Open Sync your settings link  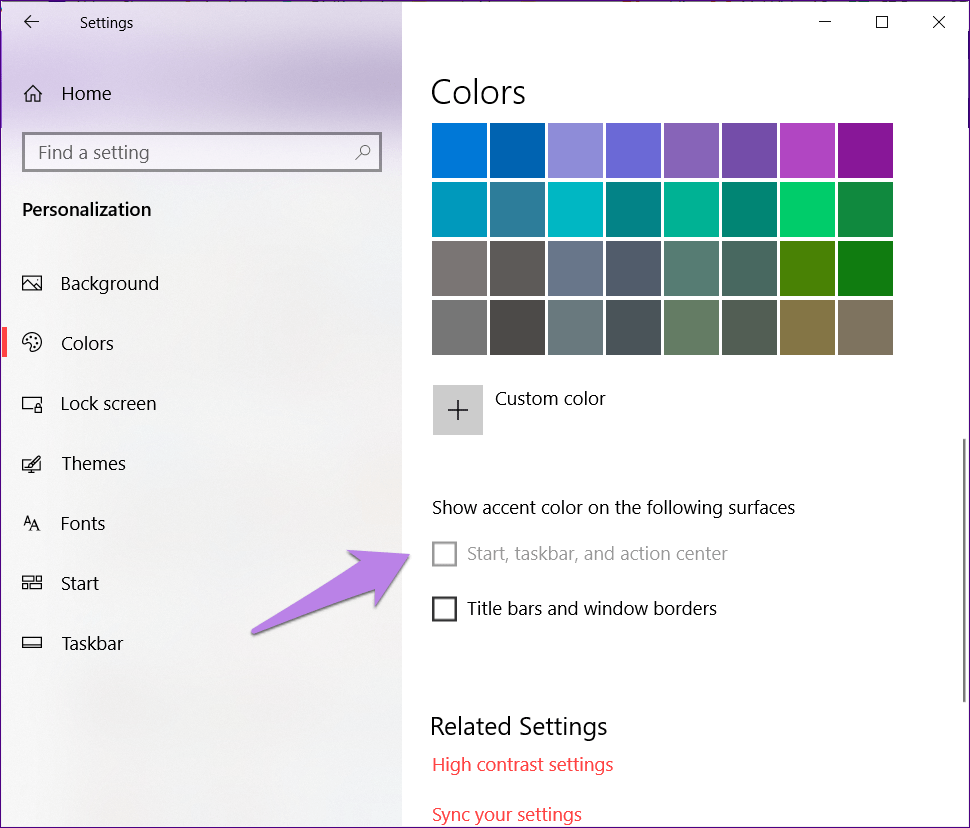pyautogui.click(x=506, y=815)
